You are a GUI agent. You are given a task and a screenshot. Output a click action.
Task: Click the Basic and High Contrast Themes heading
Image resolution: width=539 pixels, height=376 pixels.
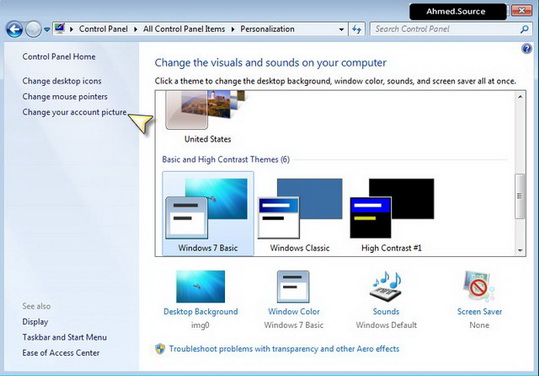(226, 159)
